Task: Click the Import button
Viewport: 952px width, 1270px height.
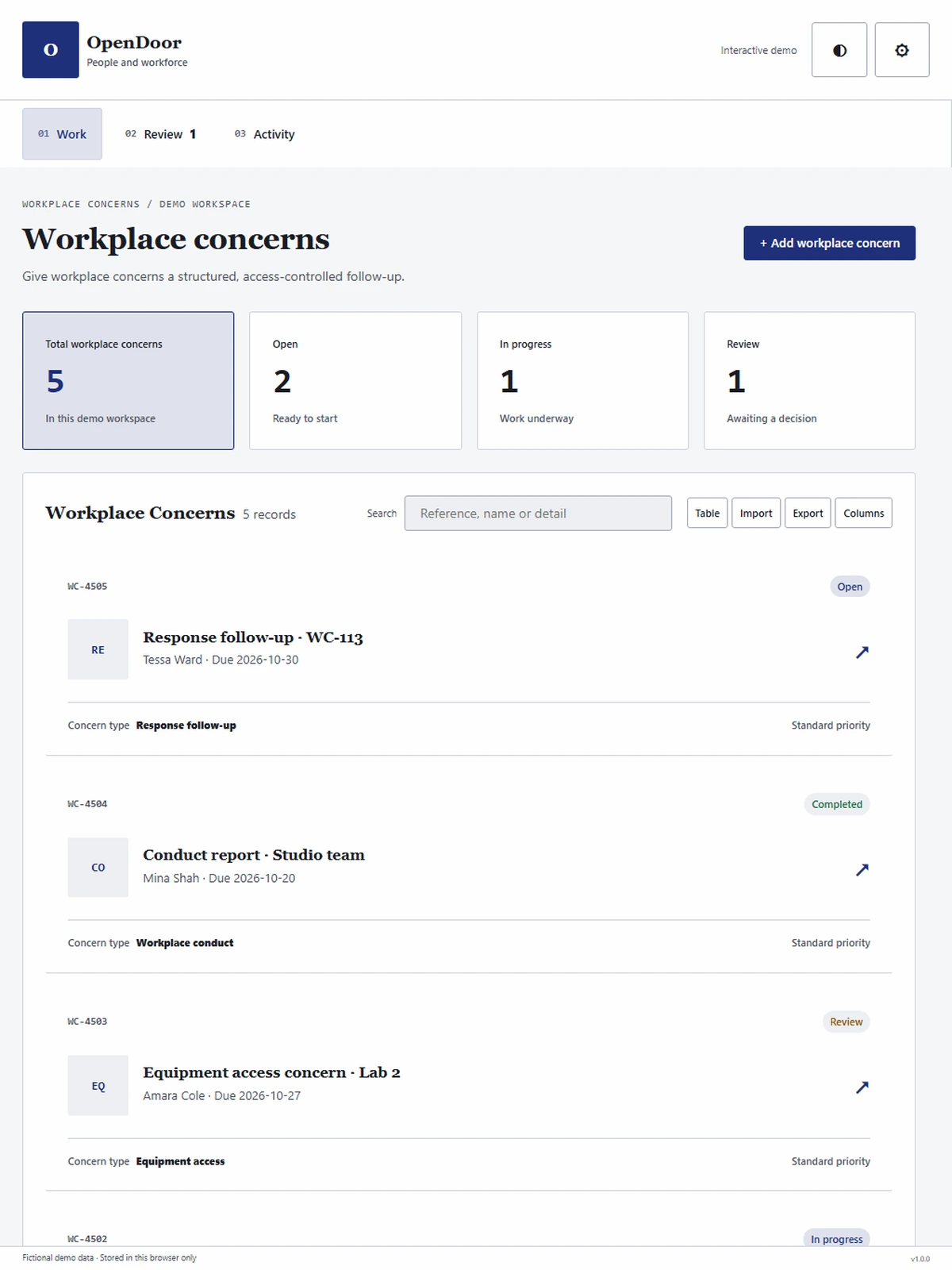Action: coord(756,514)
